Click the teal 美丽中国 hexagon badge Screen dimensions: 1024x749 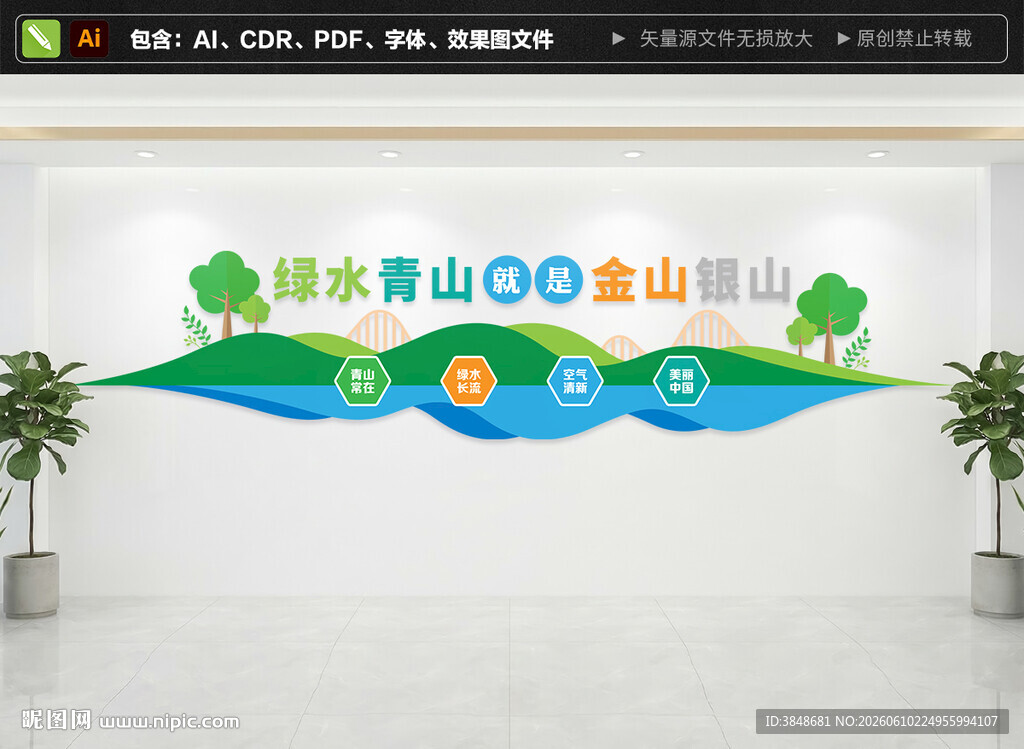click(681, 381)
